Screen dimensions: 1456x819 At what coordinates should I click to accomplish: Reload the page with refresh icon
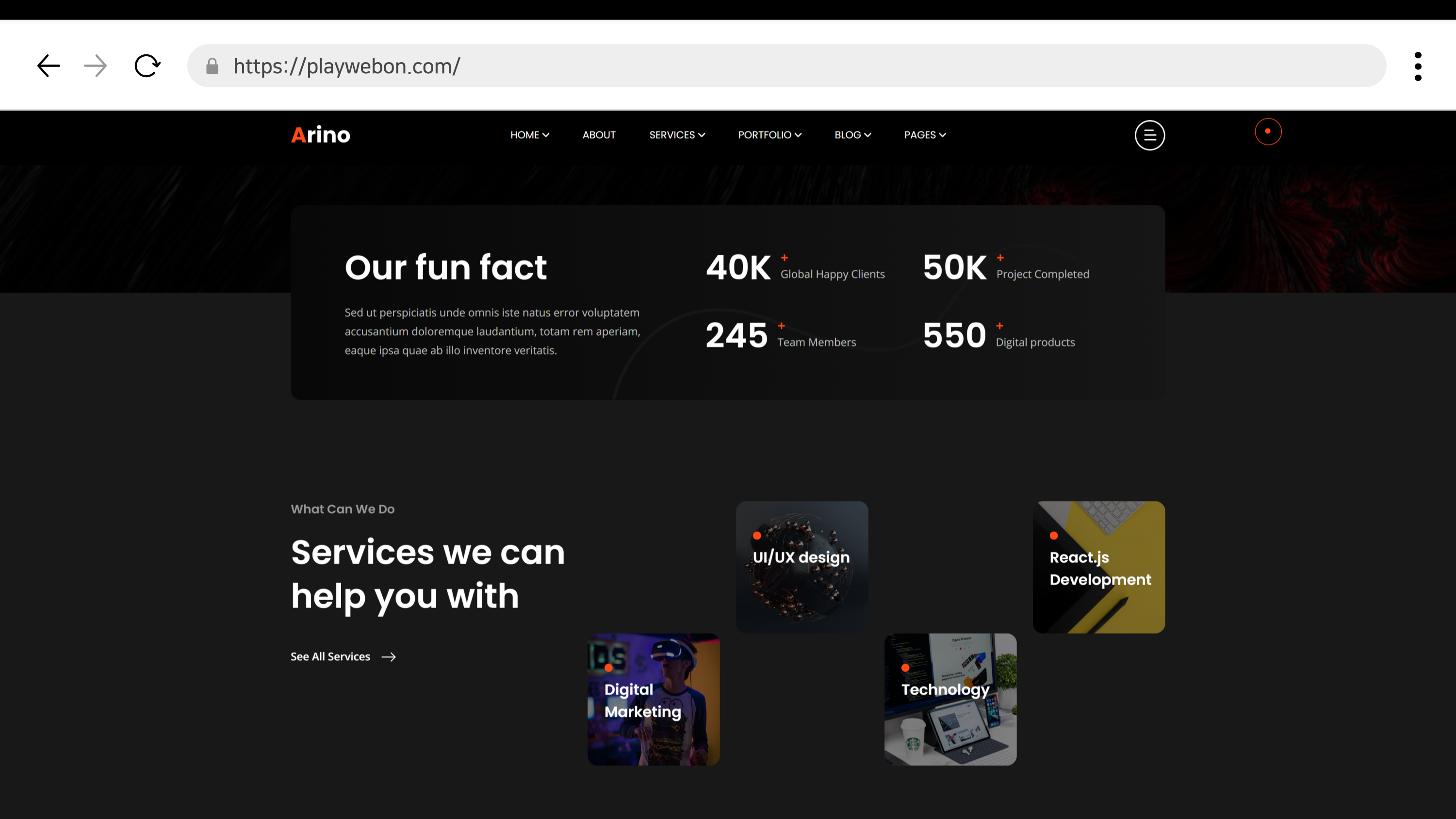click(x=147, y=66)
